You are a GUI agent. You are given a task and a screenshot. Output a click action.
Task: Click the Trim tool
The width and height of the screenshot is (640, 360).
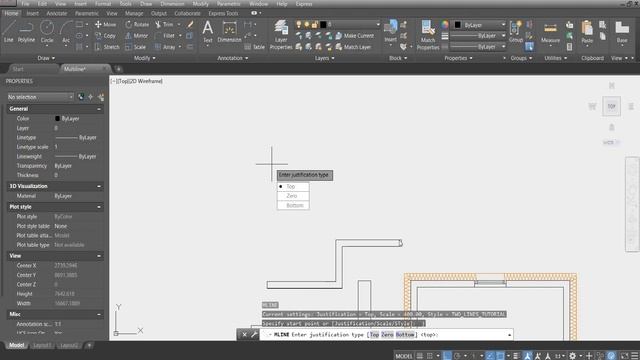pos(164,24)
